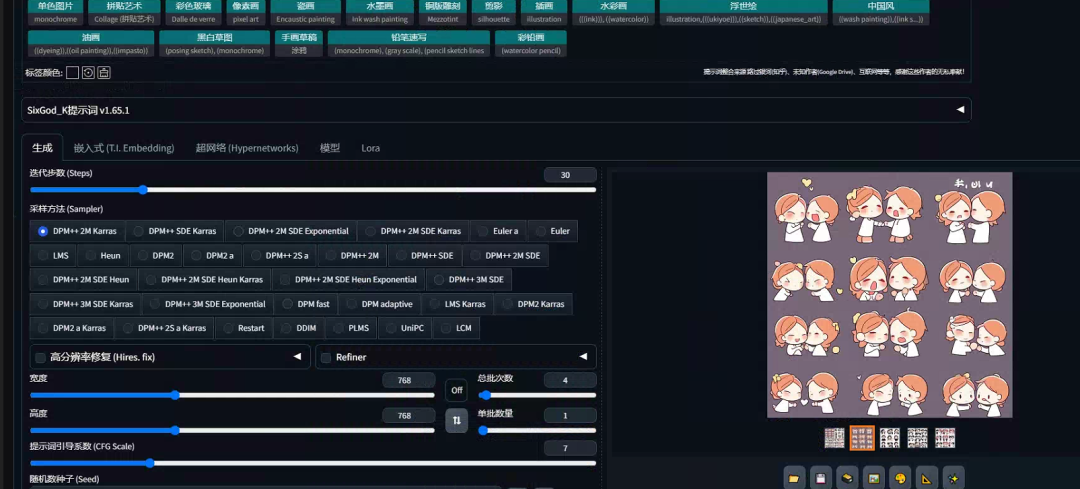Expand the Hires. fix section arrow
Image resolution: width=1080 pixels, height=489 pixels.
(298, 357)
